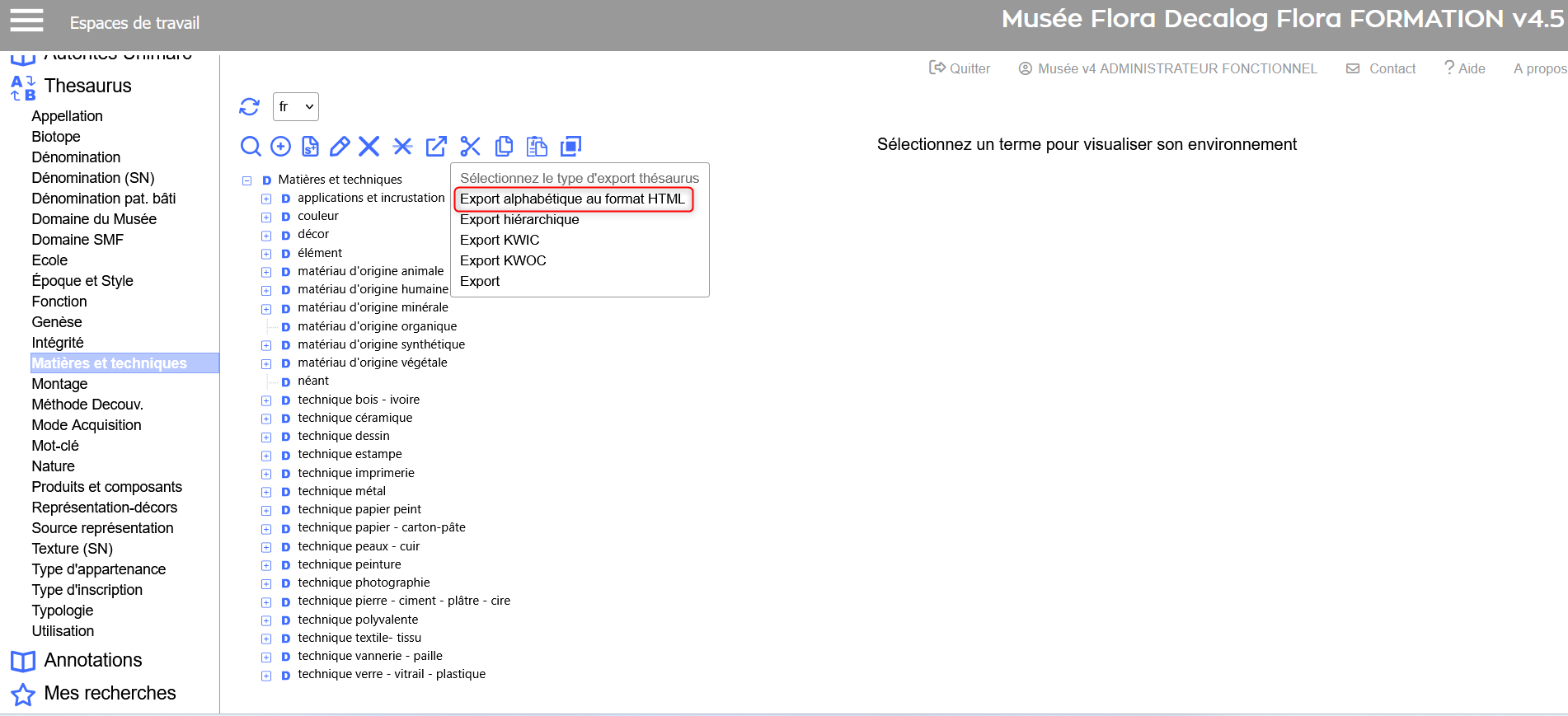Click the Annotations book icon
This screenshot has height=716, width=1568.
click(x=23, y=661)
